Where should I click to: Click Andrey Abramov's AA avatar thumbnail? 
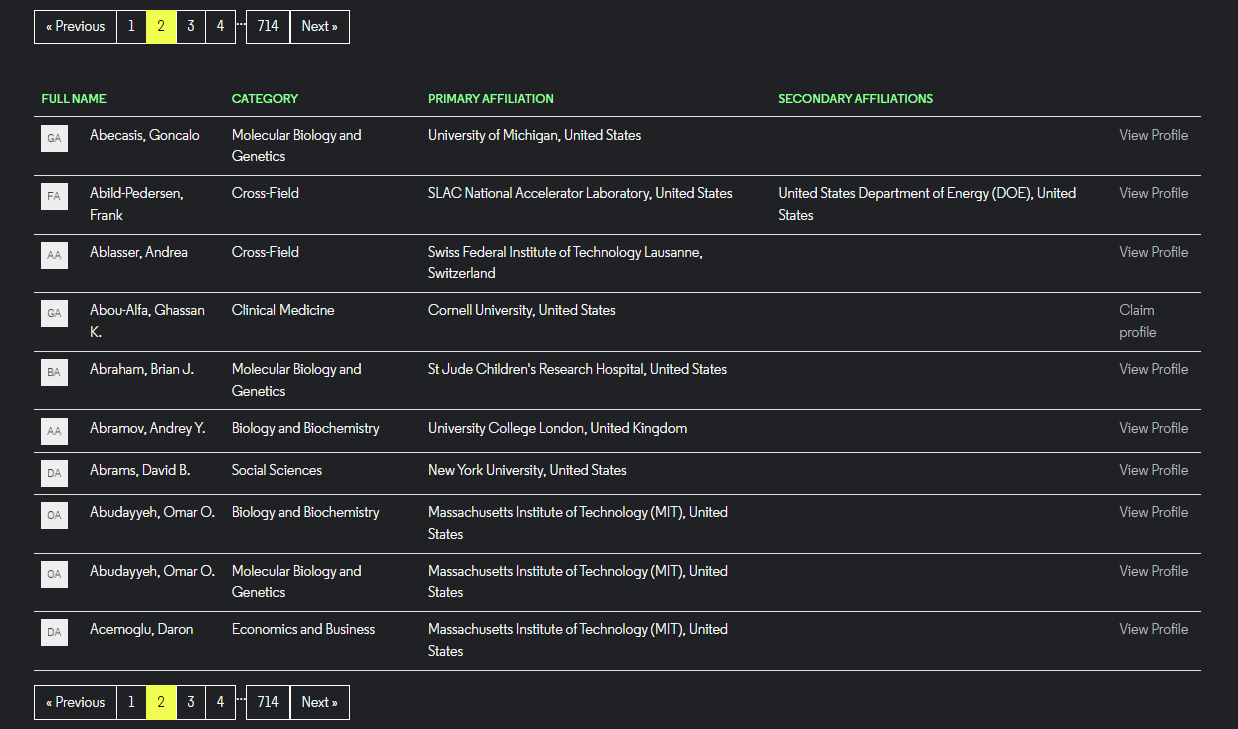(x=54, y=431)
